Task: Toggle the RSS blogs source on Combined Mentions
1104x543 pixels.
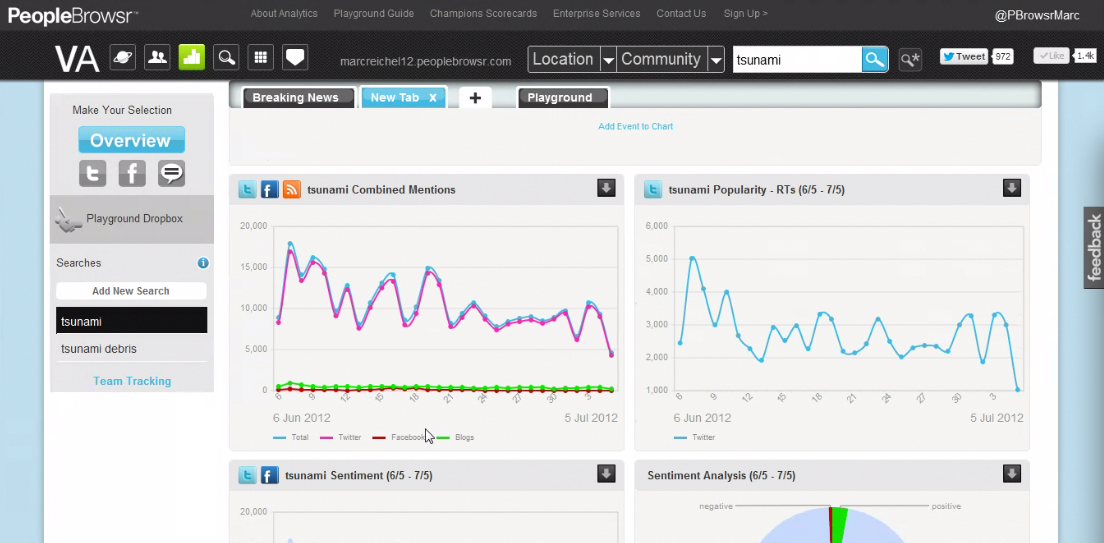Action: [291, 189]
